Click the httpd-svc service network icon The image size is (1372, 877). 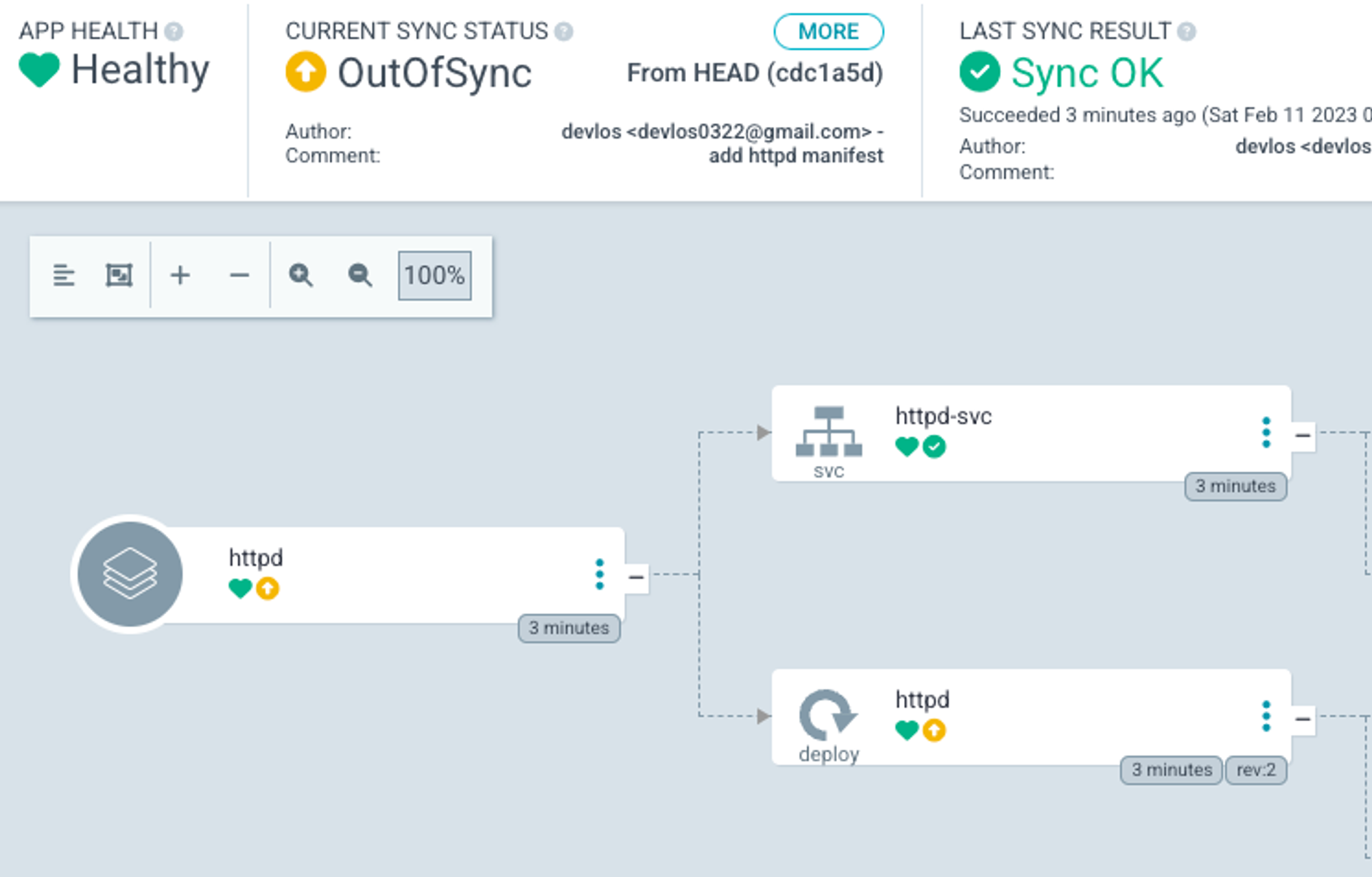click(829, 432)
